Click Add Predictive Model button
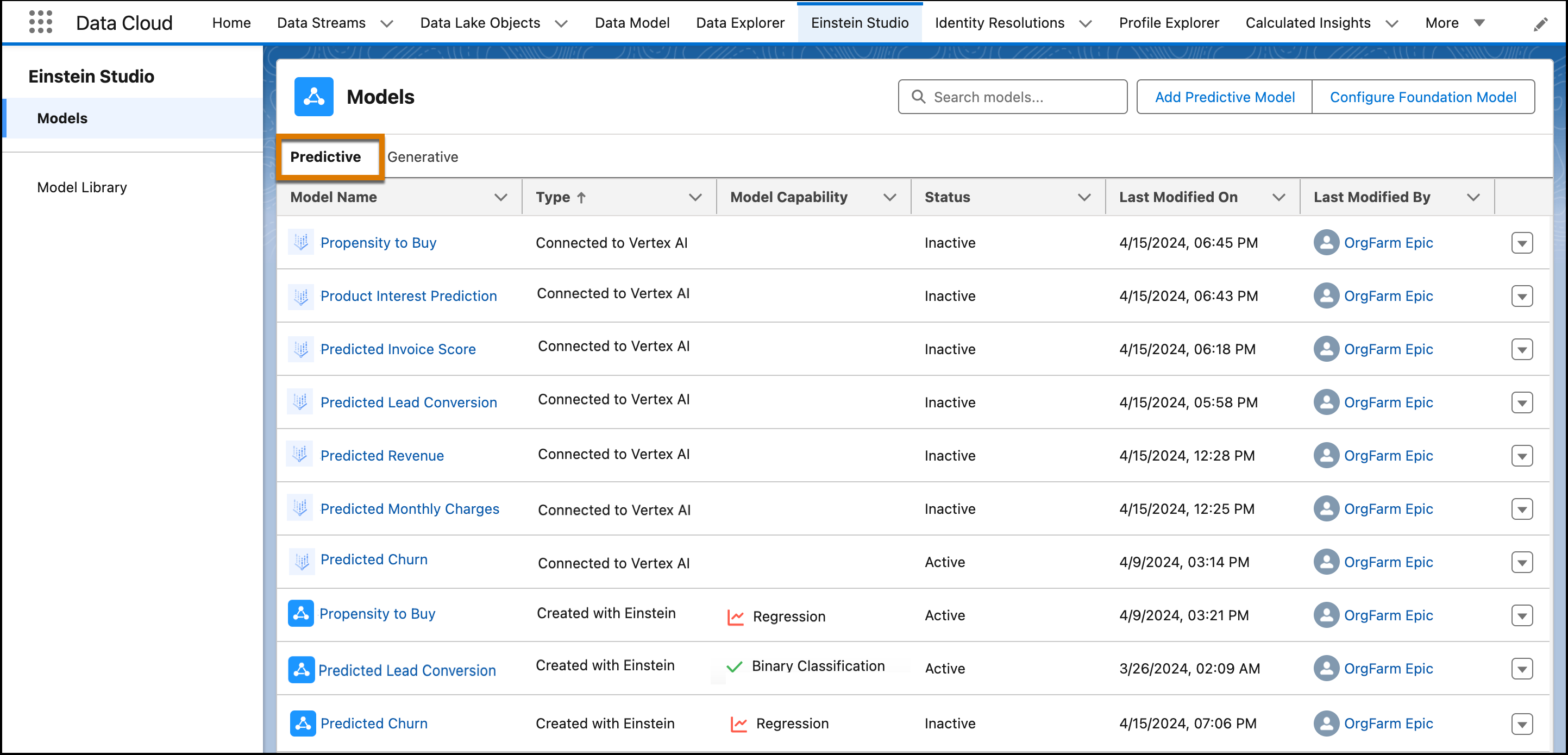Screen dimensions: 1568x755 click(1224, 97)
